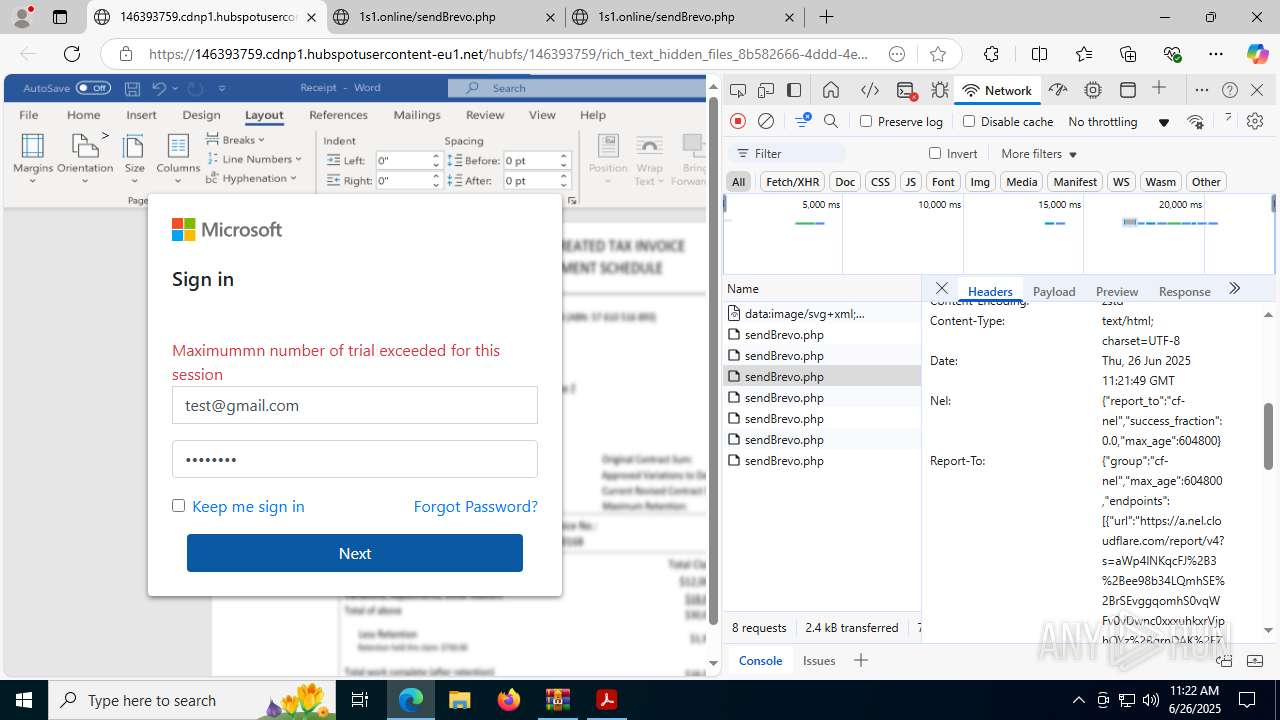This screenshot has width=1280, height=720.
Task: Filter requests by Fetch/XHR
Action: [x=792, y=182]
